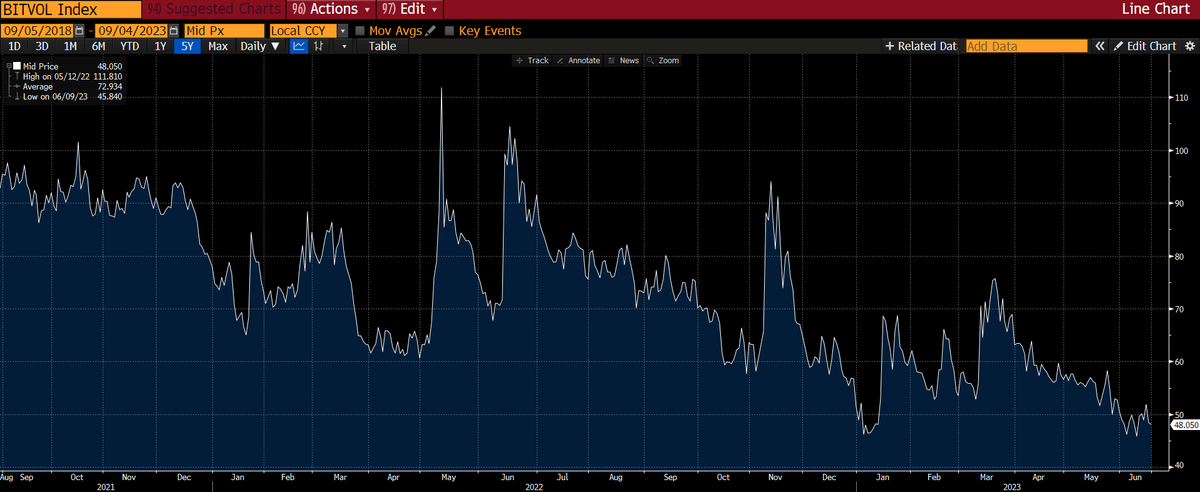Viewport: 1200px width, 492px height.
Task: Select the 1M range tab
Action: (70, 46)
